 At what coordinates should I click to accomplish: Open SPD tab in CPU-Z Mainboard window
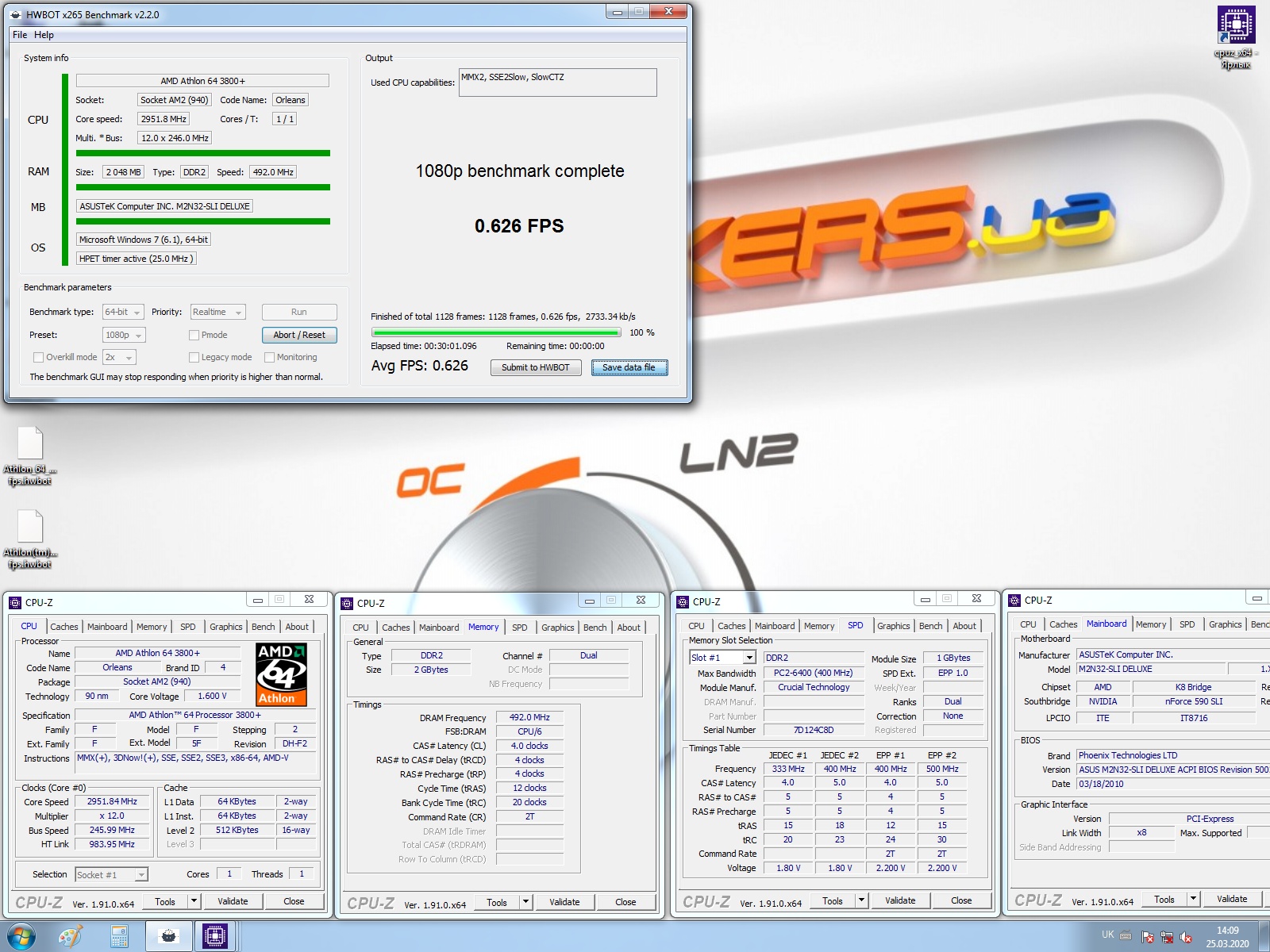1187,624
